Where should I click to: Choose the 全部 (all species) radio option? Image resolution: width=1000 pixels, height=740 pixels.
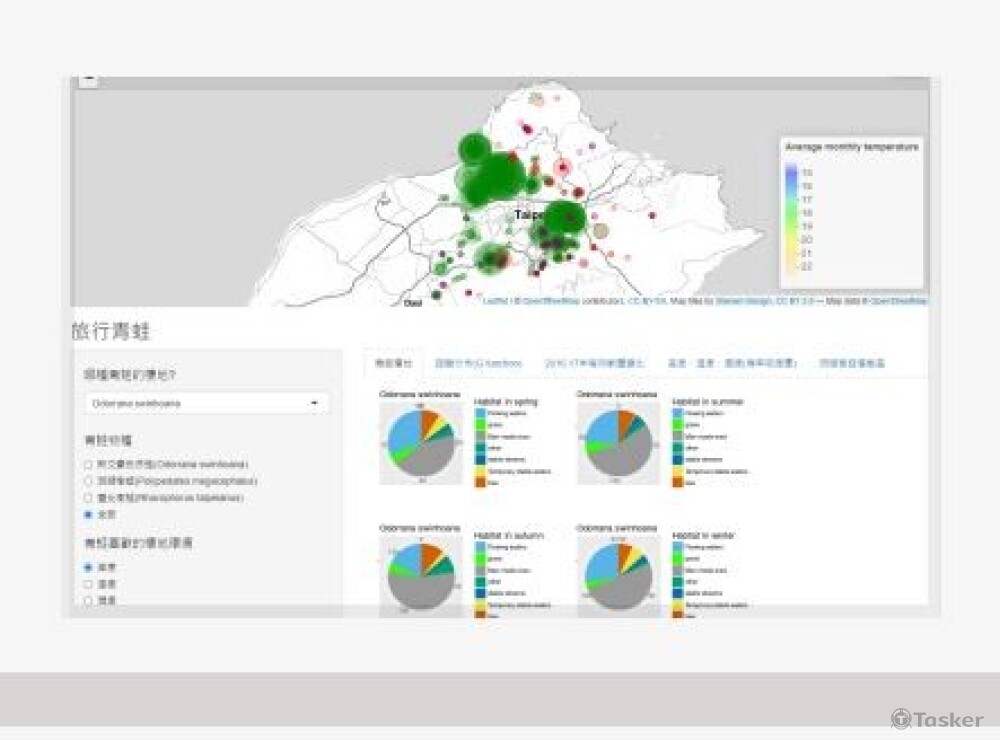tap(89, 514)
